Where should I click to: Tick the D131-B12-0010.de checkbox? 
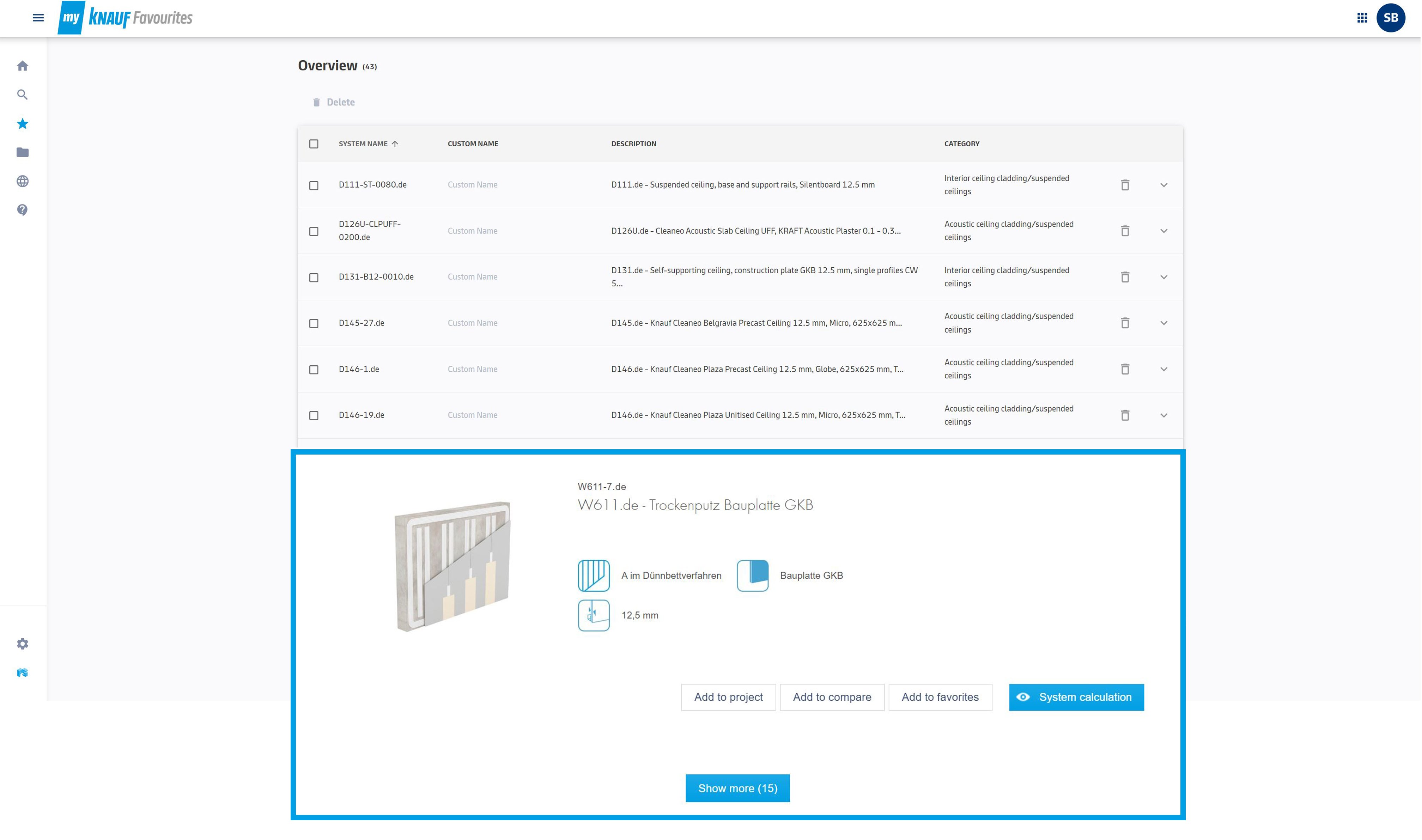pyautogui.click(x=314, y=278)
